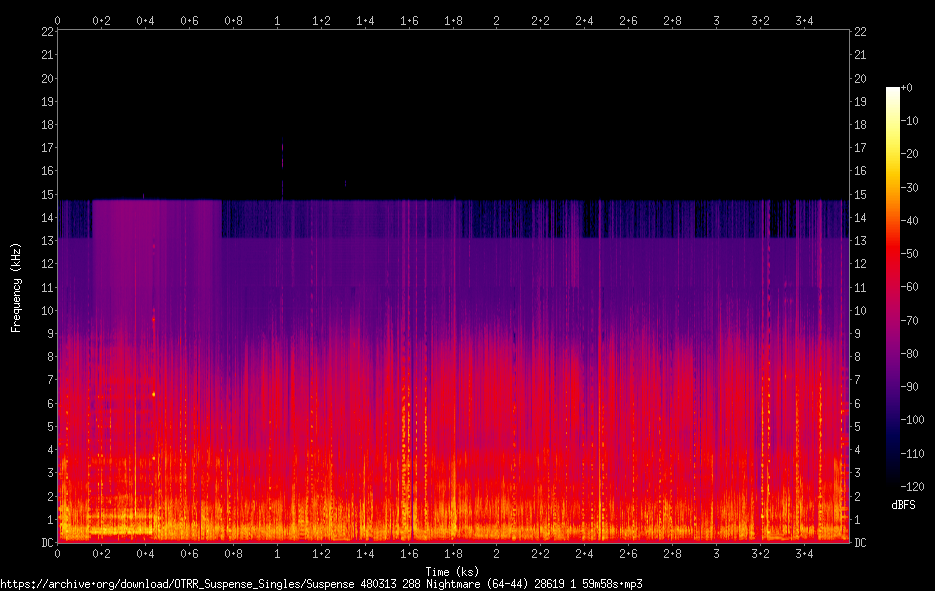Click the dBFS label under color scale

(903, 505)
